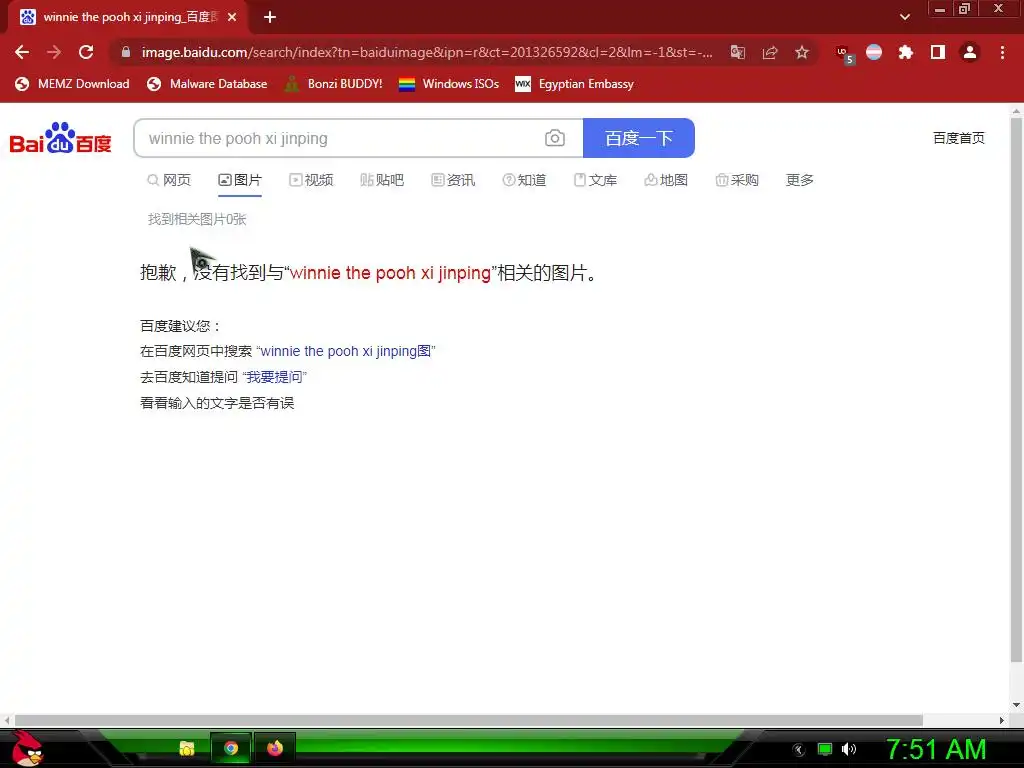Click the browser forward arrow
The width and height of the screenshot is (1024, 768).
[54, 52]
